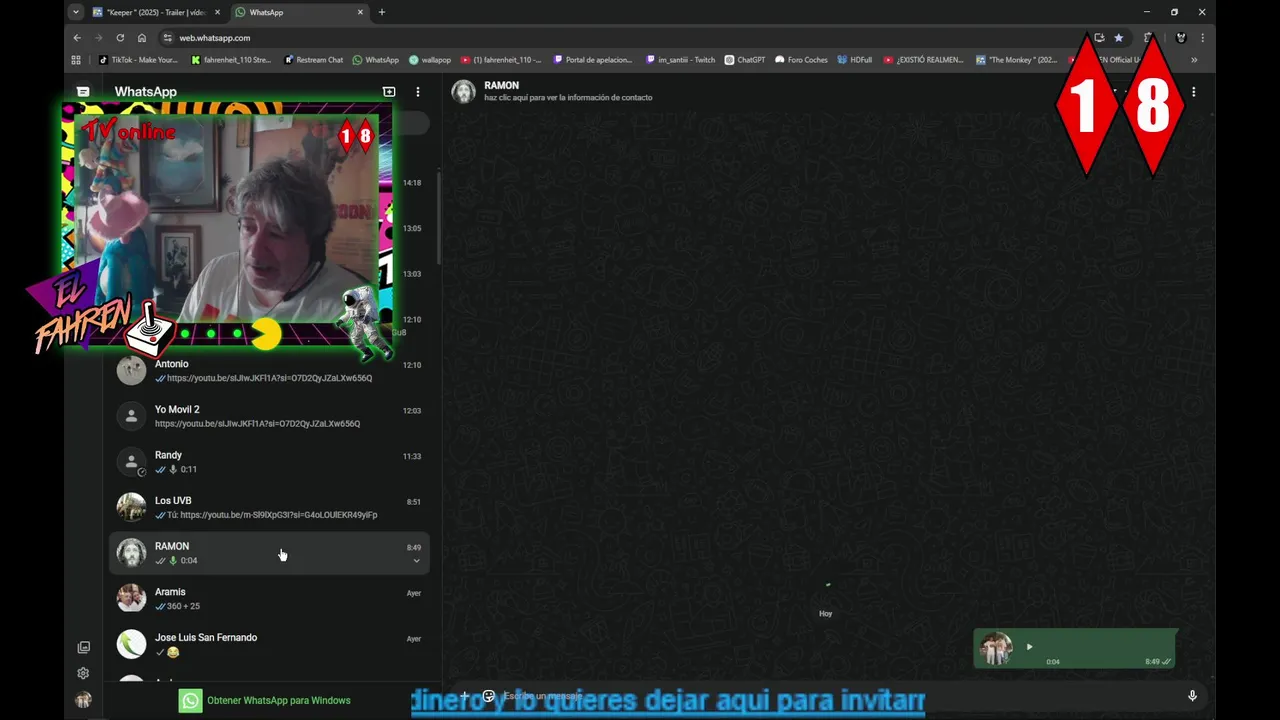The image size is (1280, 720).
Task: Reload the page
Action: point(120,38)
